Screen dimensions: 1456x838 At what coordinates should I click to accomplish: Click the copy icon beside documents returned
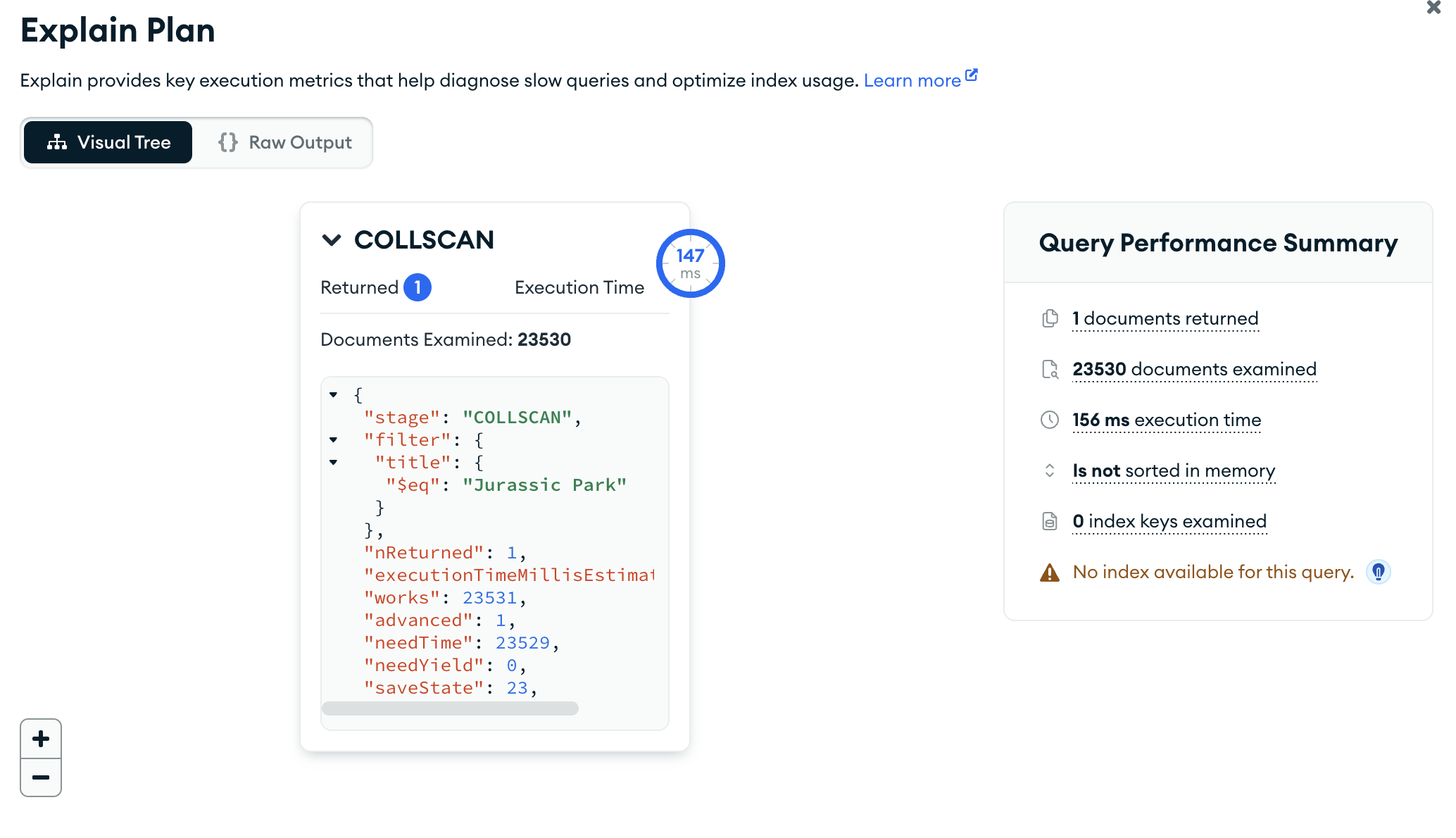pyautogui.click(x=1050, y=318)
